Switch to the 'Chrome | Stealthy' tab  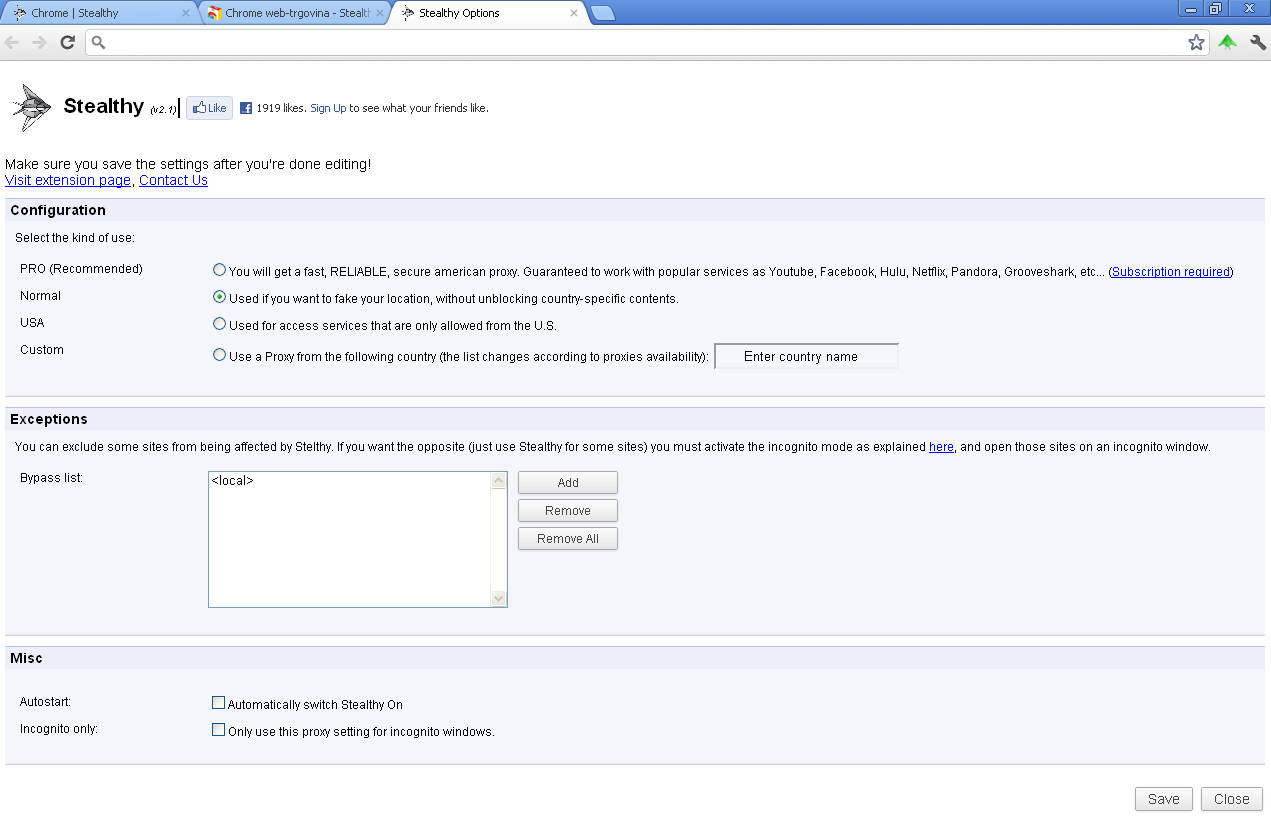(x=98, y=13)
